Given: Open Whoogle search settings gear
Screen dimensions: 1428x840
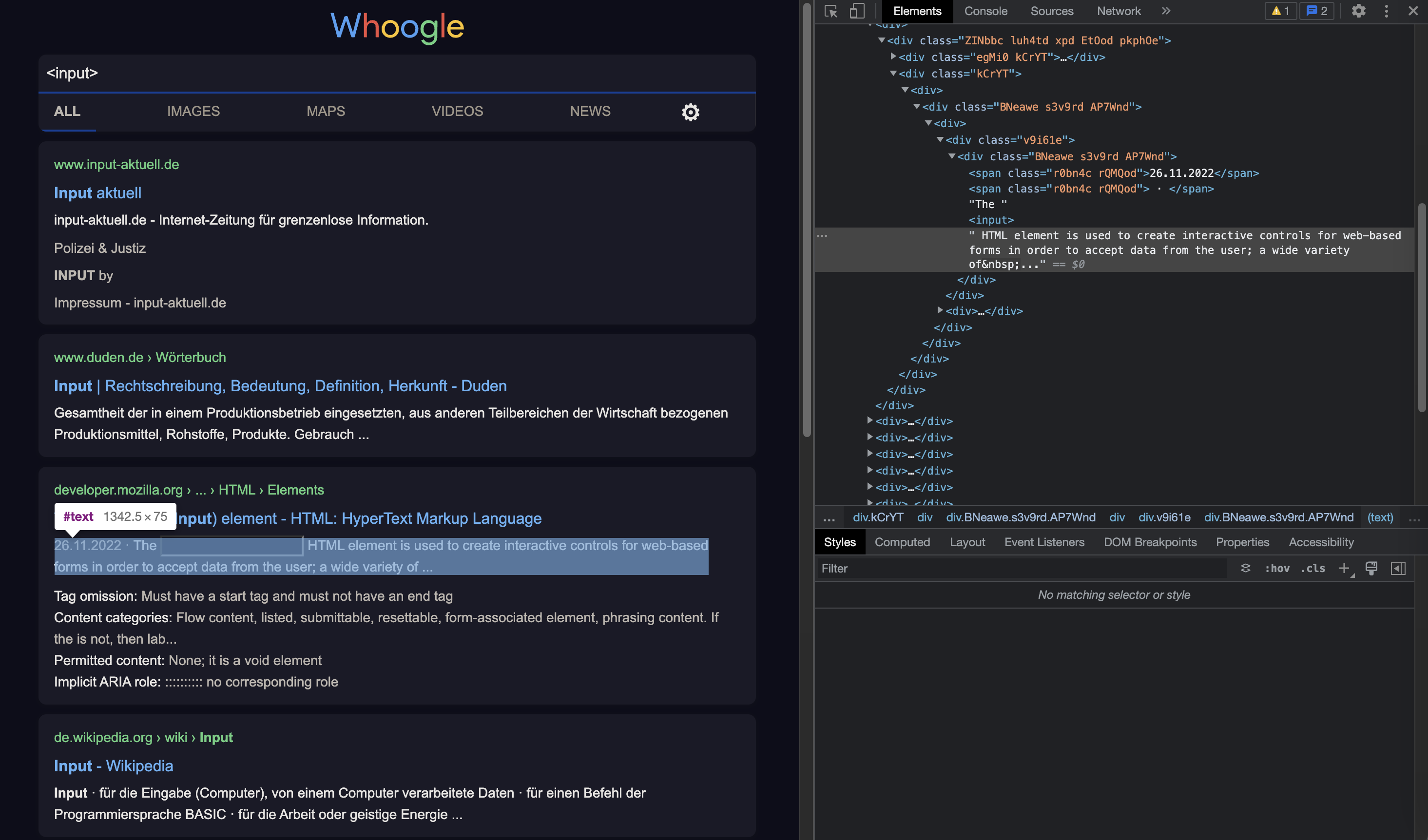Looking at the screenshot, I should point(690,112).
